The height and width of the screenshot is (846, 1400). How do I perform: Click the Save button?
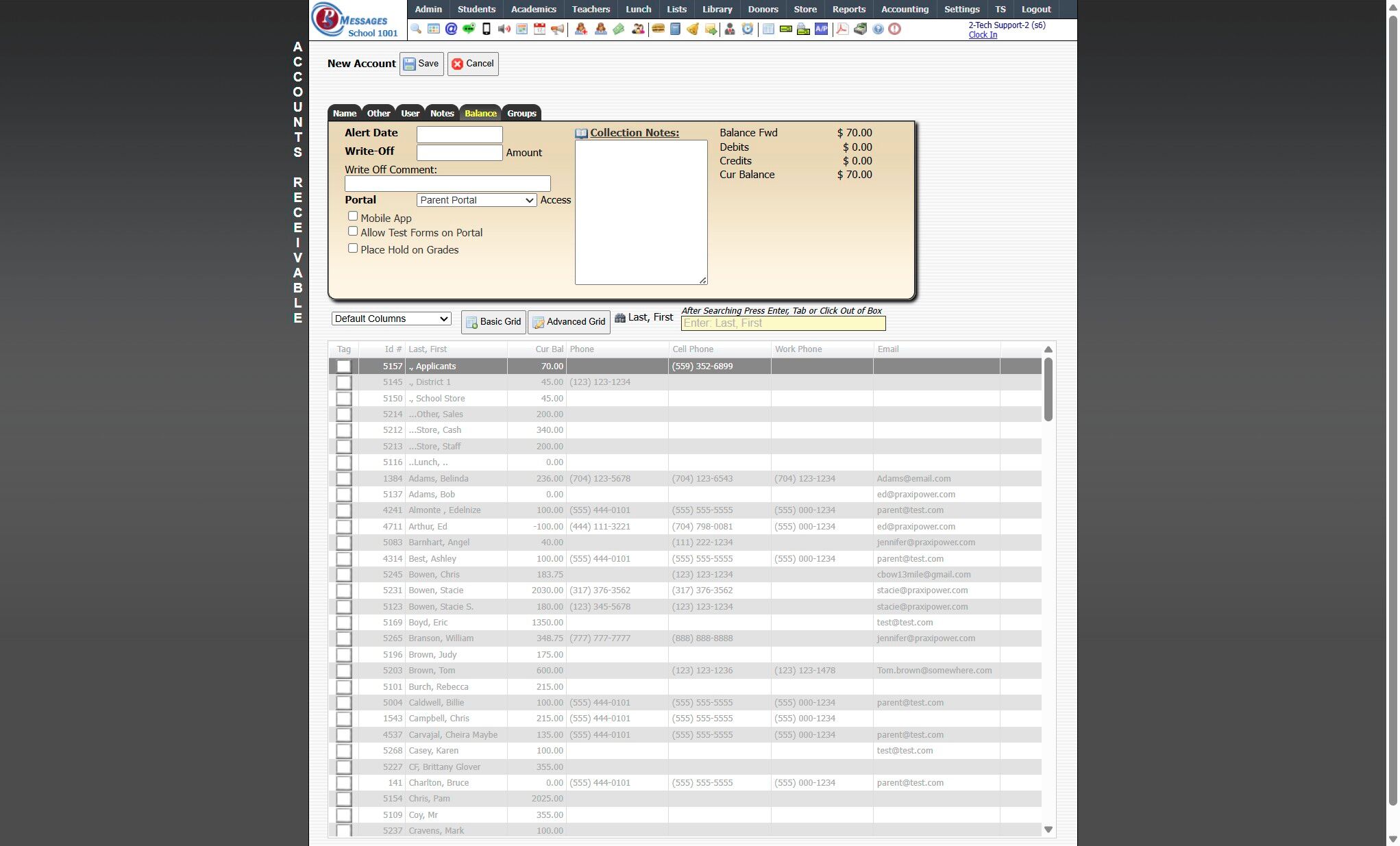tap(421, 64)
